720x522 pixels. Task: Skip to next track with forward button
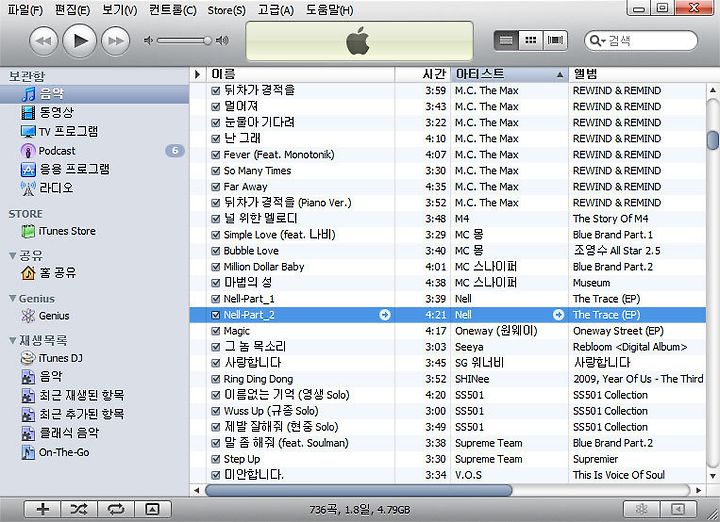pyautogui.click(x=115, y=41)
